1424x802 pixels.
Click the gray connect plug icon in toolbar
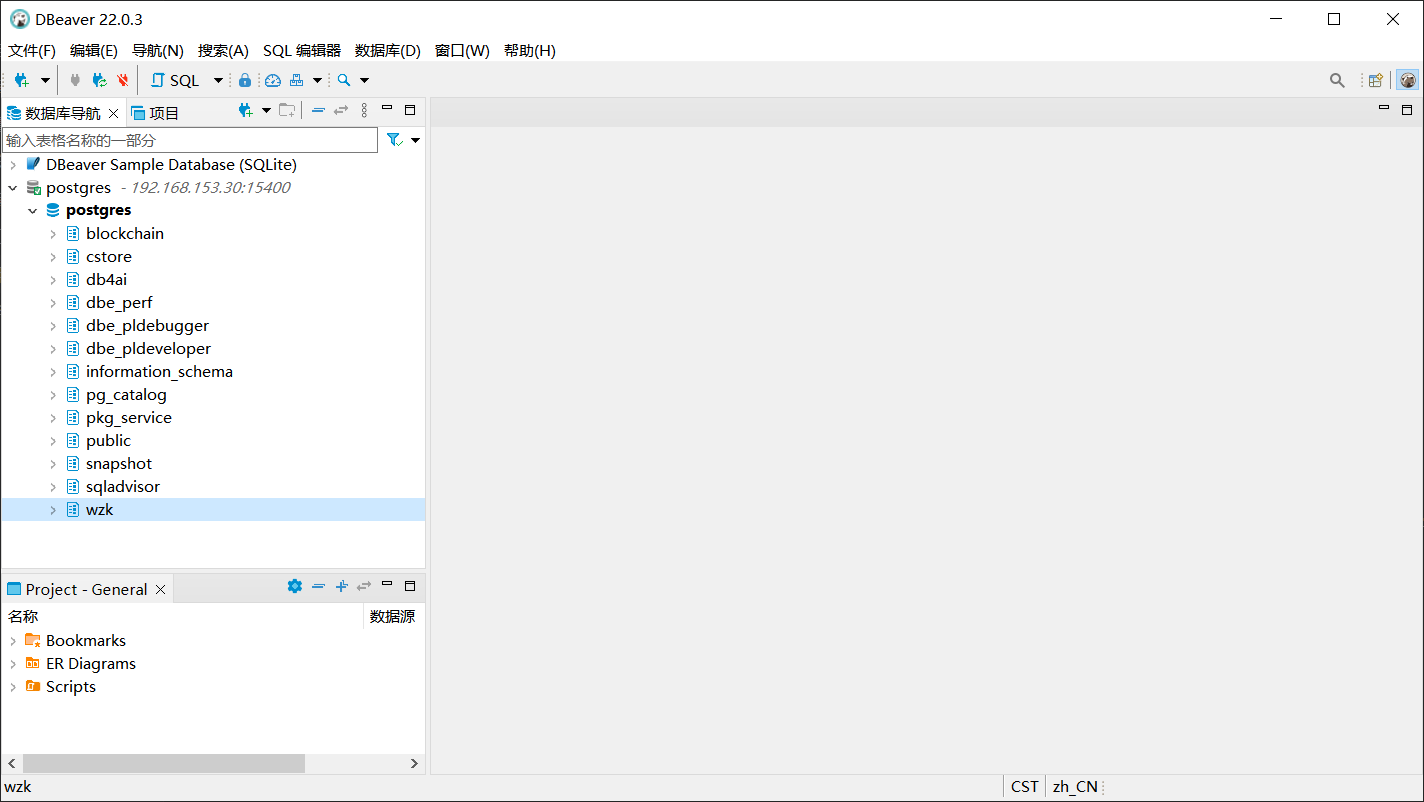coord(75,80)
